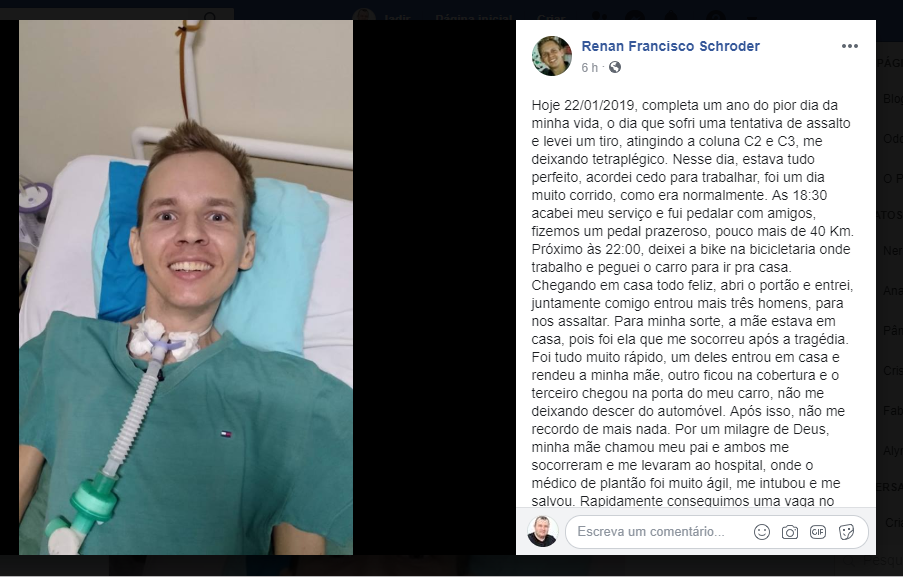The height and width of the screenshot is (577, 903).
Task: Open the GIF picker in comment box
Action: coord(818,532)
